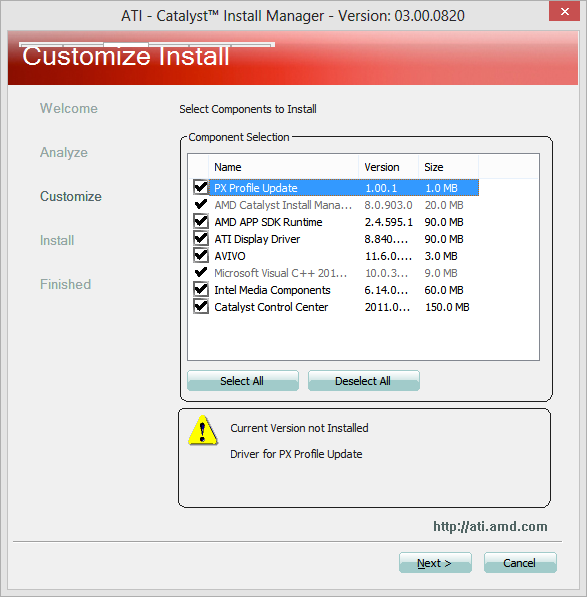
Task: Click the Driver for PX Profile Update text
Action: (296, 454)
